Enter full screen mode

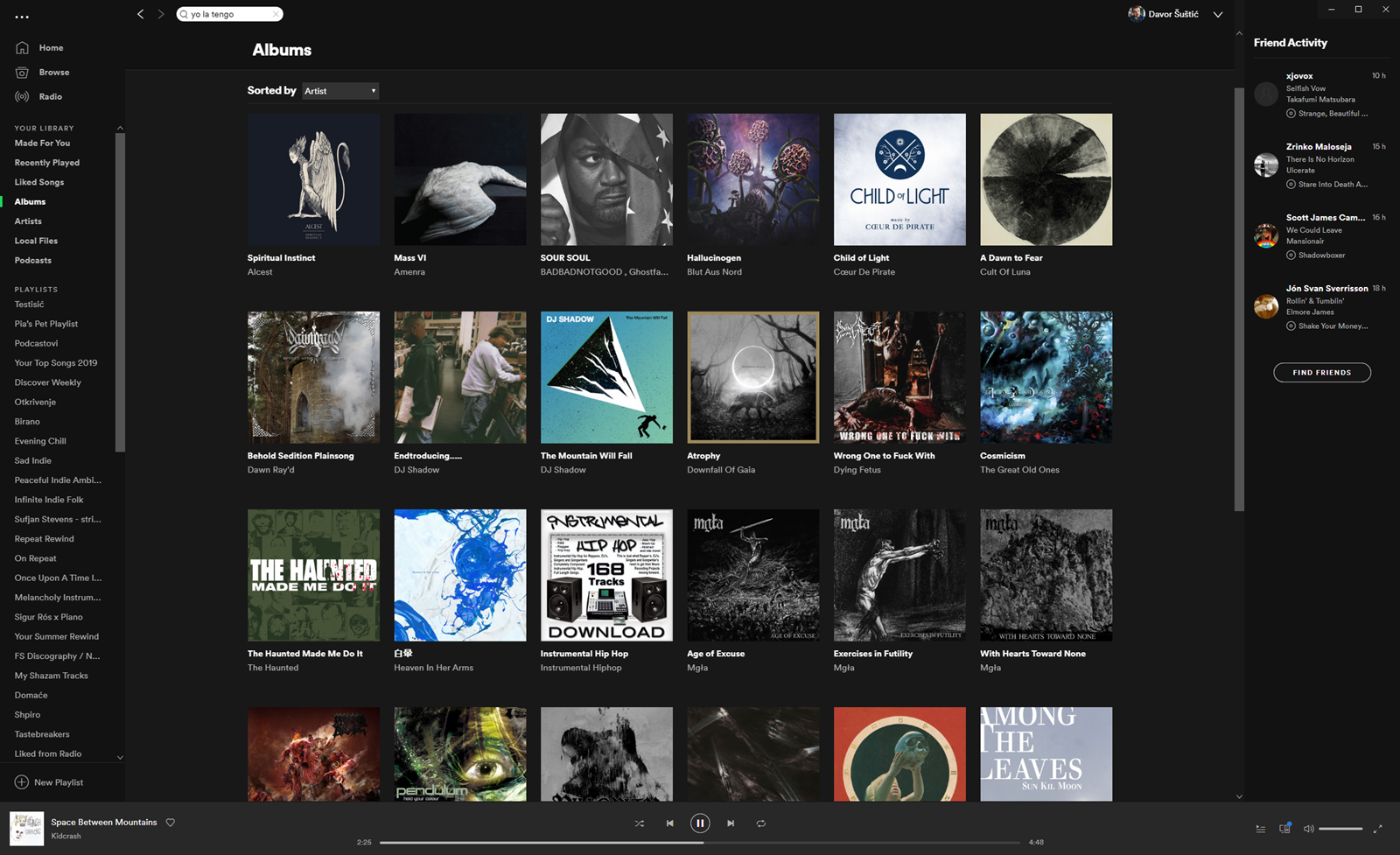click(1377, 829)
